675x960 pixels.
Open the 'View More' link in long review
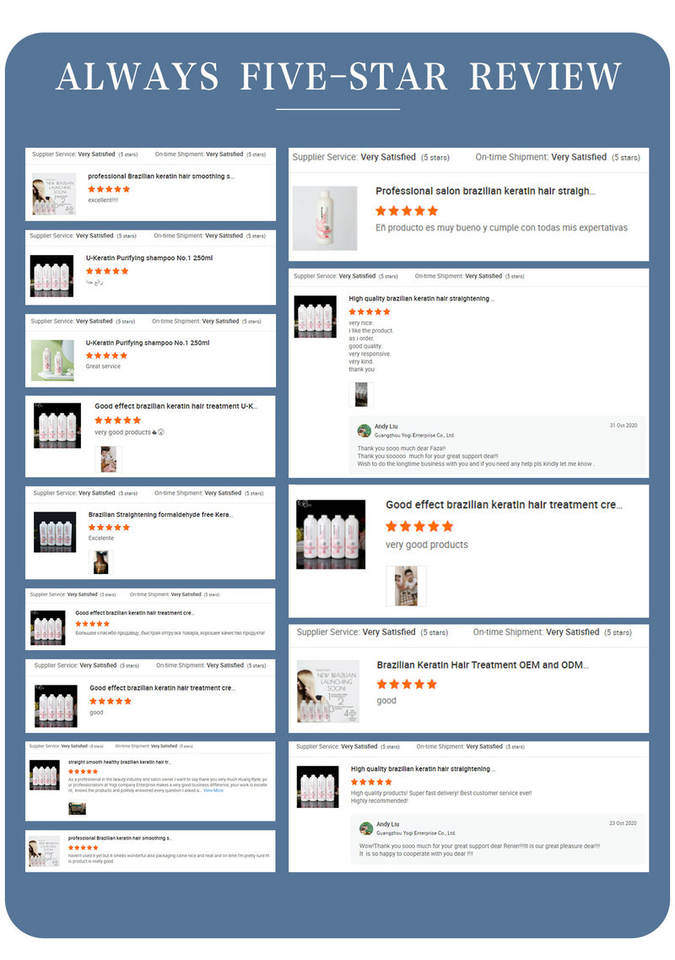(213, 790)
